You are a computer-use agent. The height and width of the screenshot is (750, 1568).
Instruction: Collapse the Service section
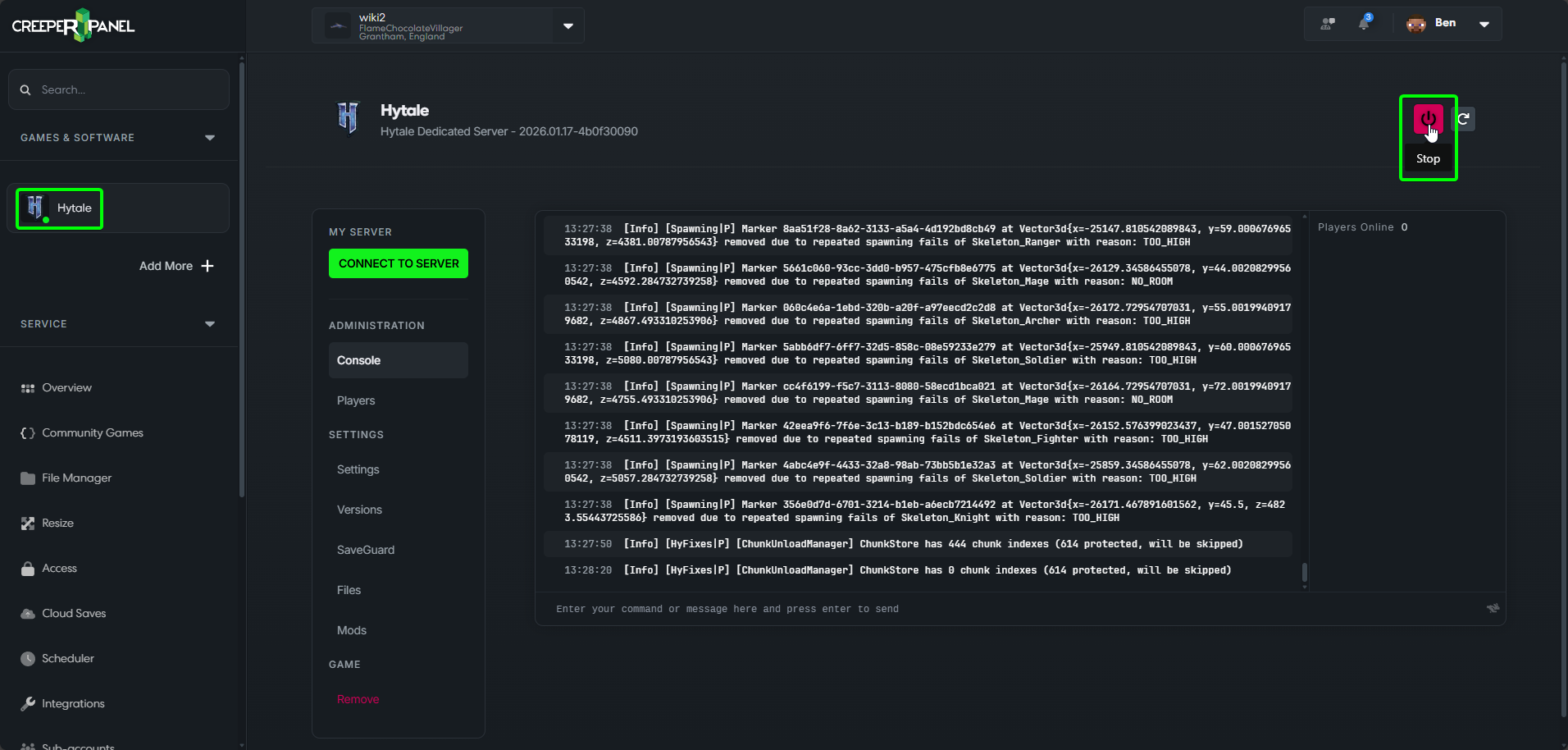[210, 324]
